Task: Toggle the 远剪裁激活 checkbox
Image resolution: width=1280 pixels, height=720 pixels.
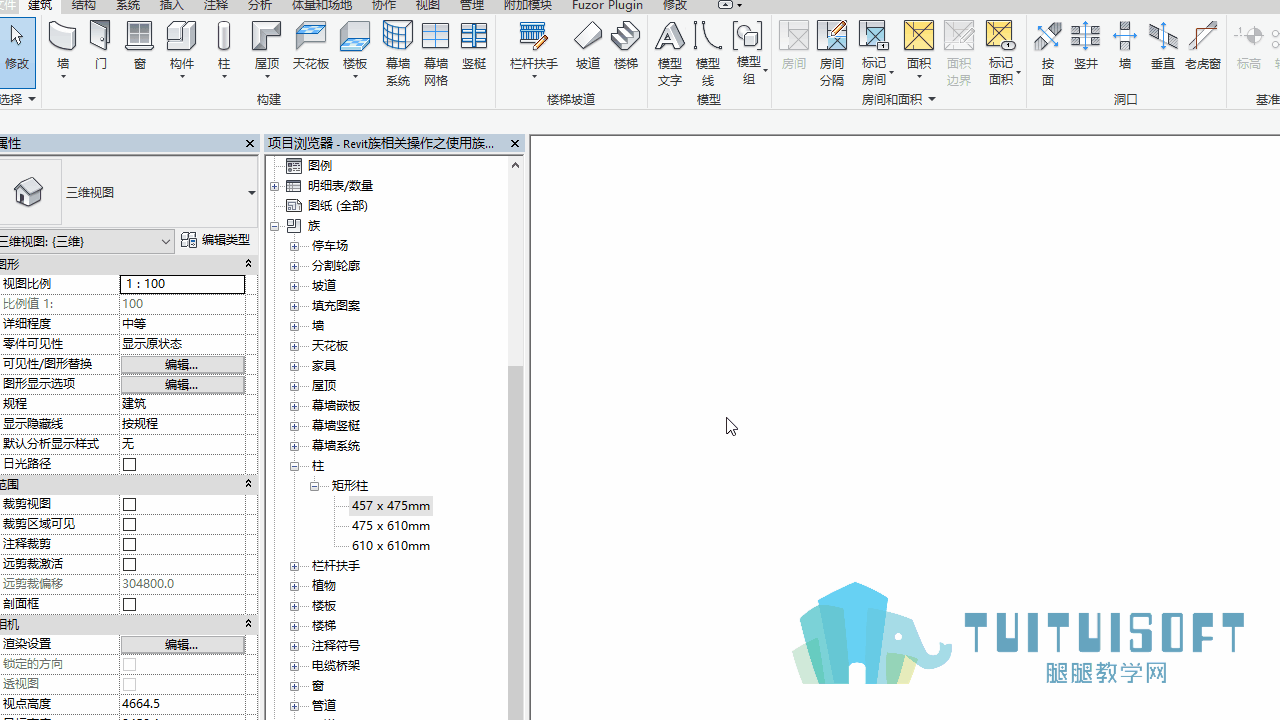Action: [x=129, y=564]
